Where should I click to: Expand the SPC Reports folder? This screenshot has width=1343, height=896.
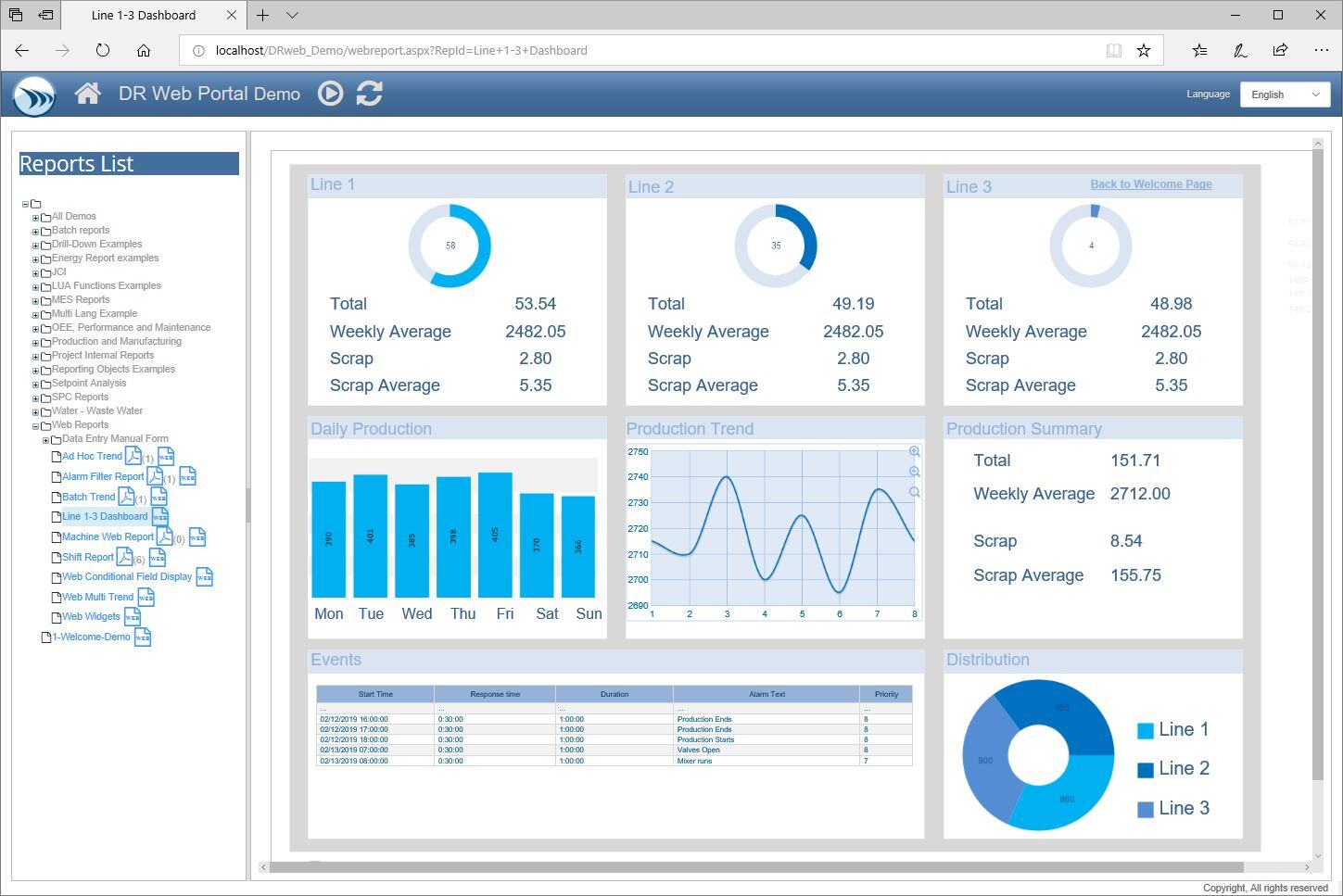[x=36, y=398]
